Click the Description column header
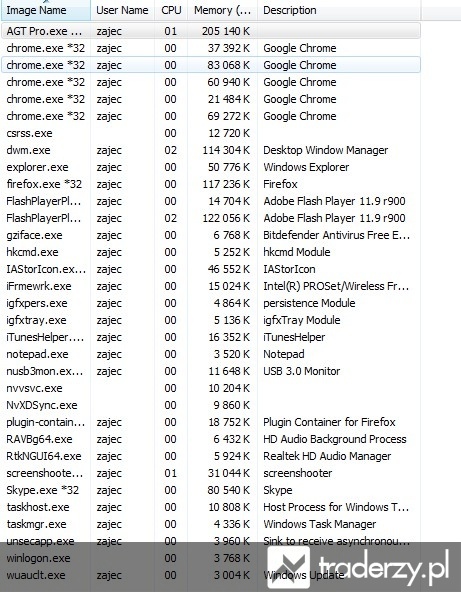 coord(339,10)
